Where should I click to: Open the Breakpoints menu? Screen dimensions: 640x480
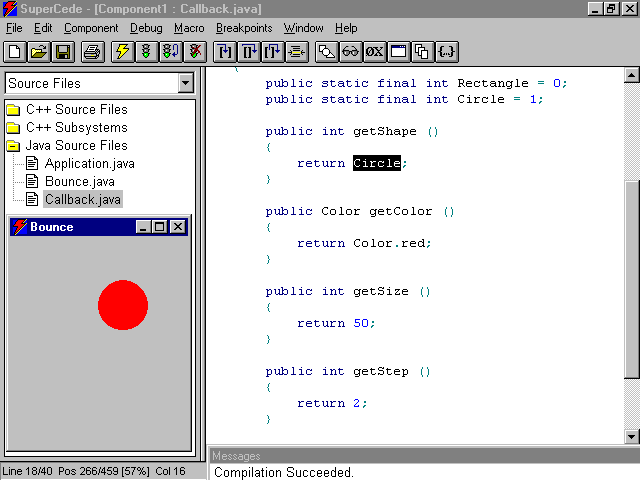(244, 28)
